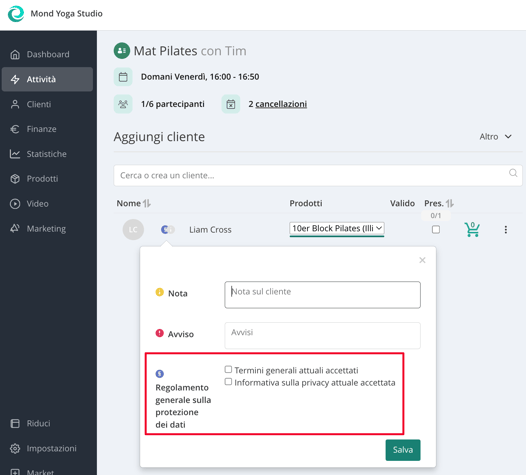This screenshot has height=475, width=526.
Task: Open the 10er Block Pilates product dropdown
Action: pos(336,228)
